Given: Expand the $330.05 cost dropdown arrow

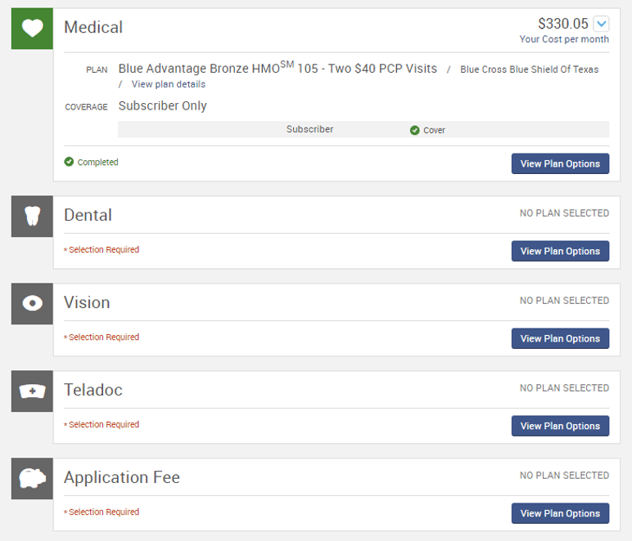Looking at the screenshot, I should click(x=601, y=24).
